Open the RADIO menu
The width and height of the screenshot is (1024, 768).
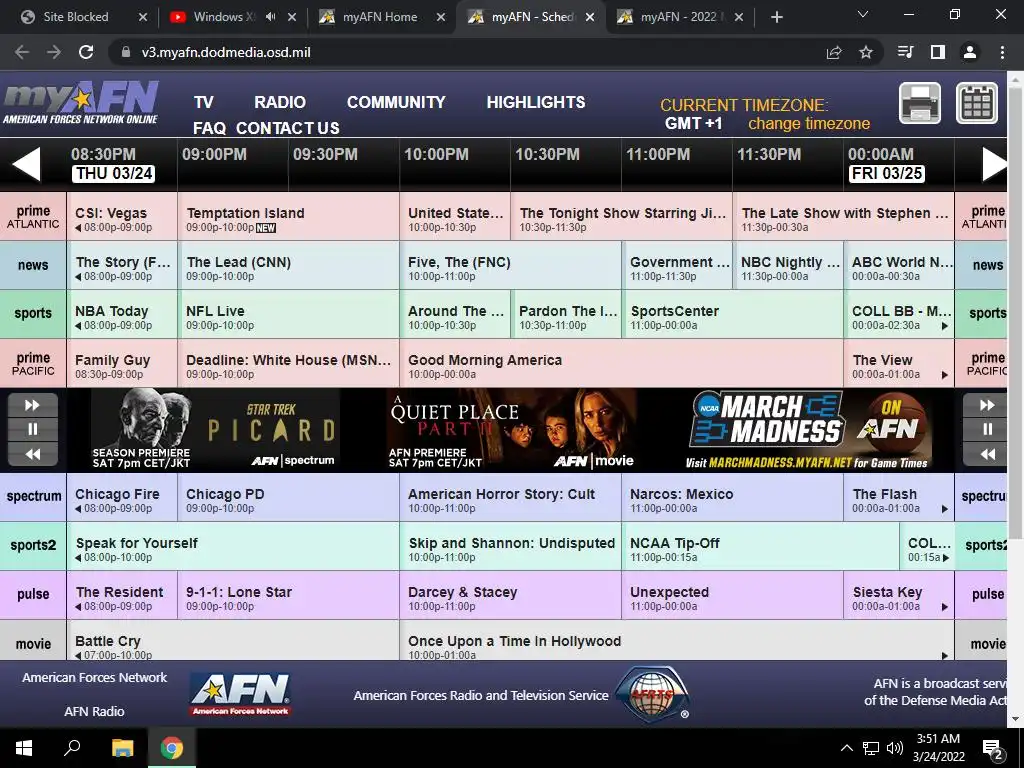(x=280, y=103)
